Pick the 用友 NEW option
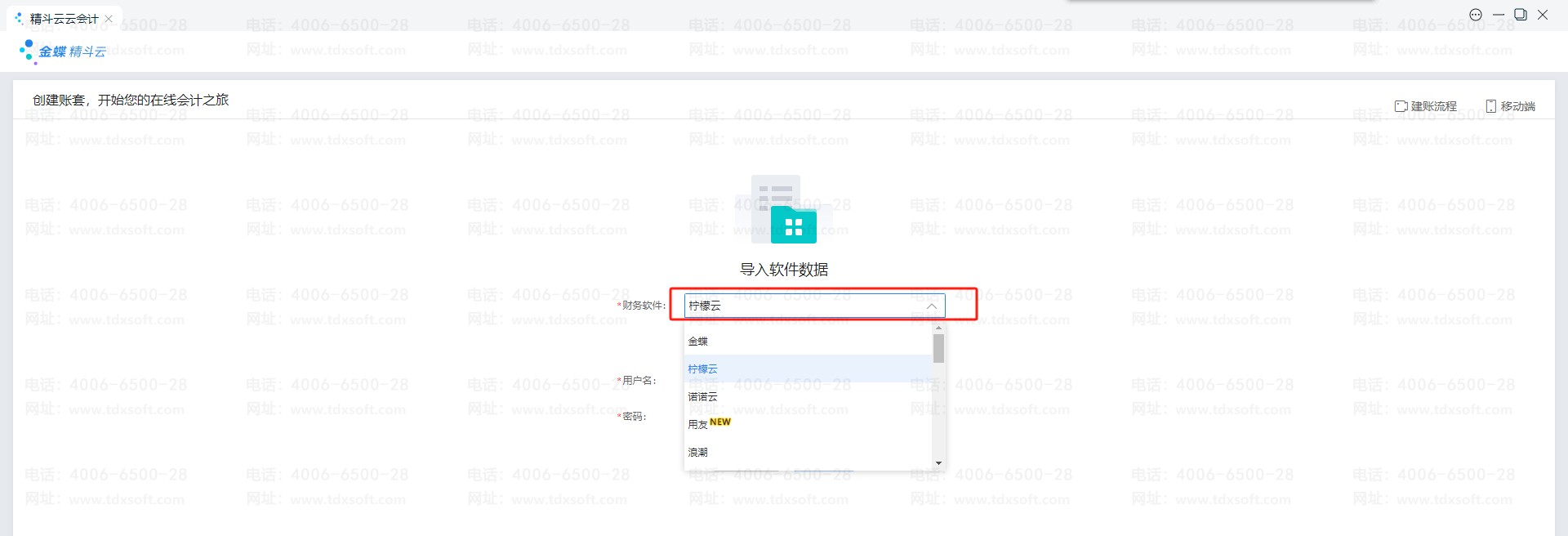The height and width of the screenshot is (536, 1568). pos(709,424)
